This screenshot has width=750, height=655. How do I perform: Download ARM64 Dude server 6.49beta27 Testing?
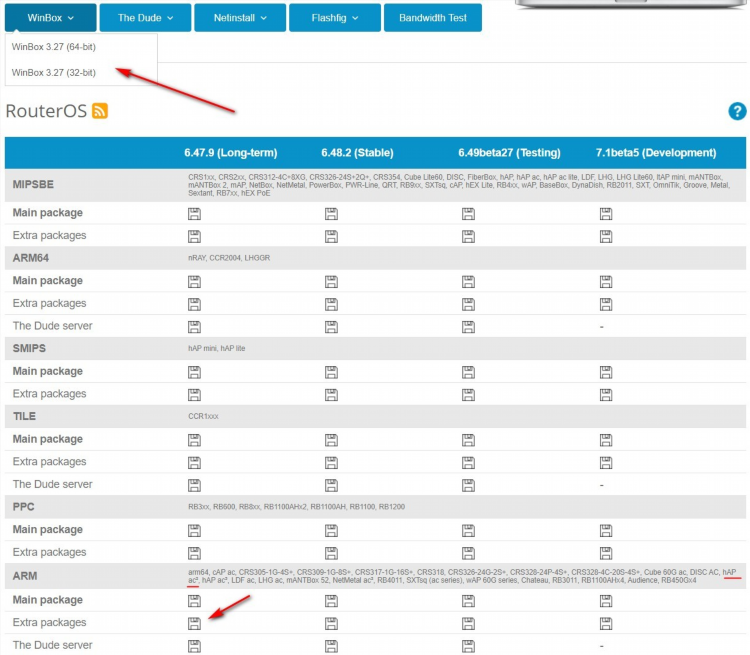pos(468,327)
